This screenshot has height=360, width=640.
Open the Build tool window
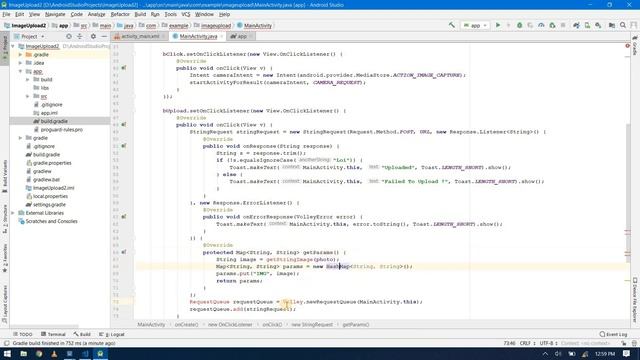[x=82, y=334]
